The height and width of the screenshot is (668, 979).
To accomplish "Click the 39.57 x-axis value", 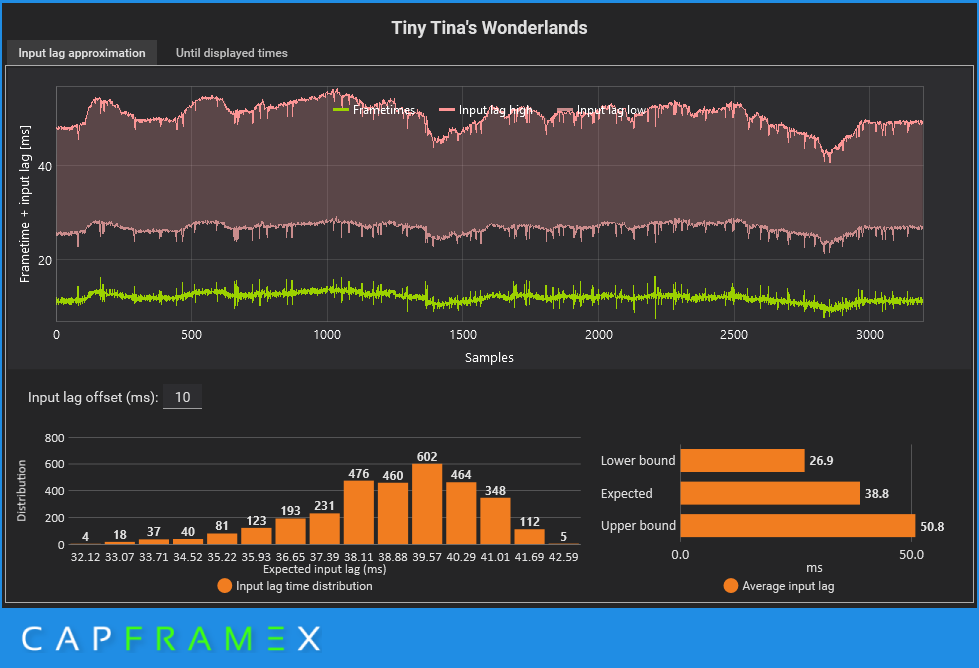I will [427, 557].
